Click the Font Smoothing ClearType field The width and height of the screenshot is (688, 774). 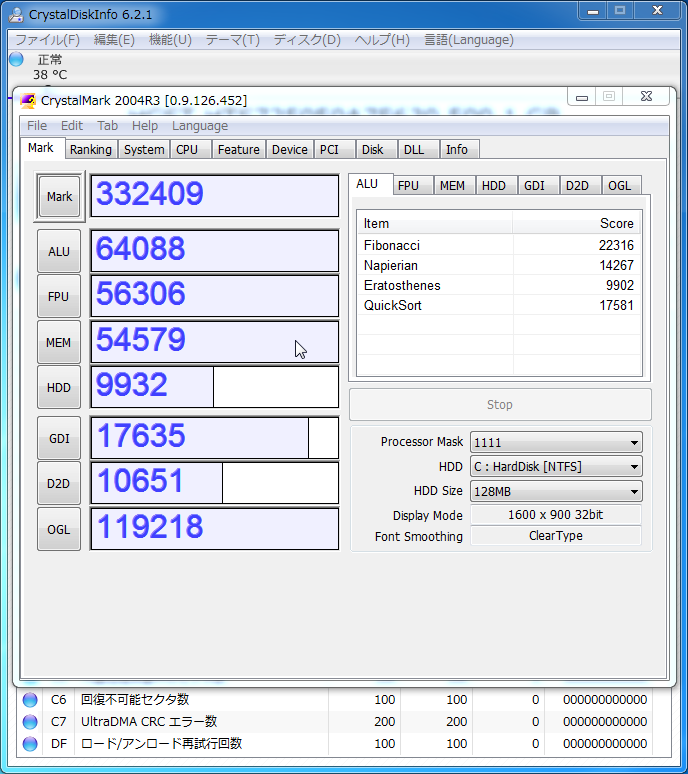coord(556,536)
